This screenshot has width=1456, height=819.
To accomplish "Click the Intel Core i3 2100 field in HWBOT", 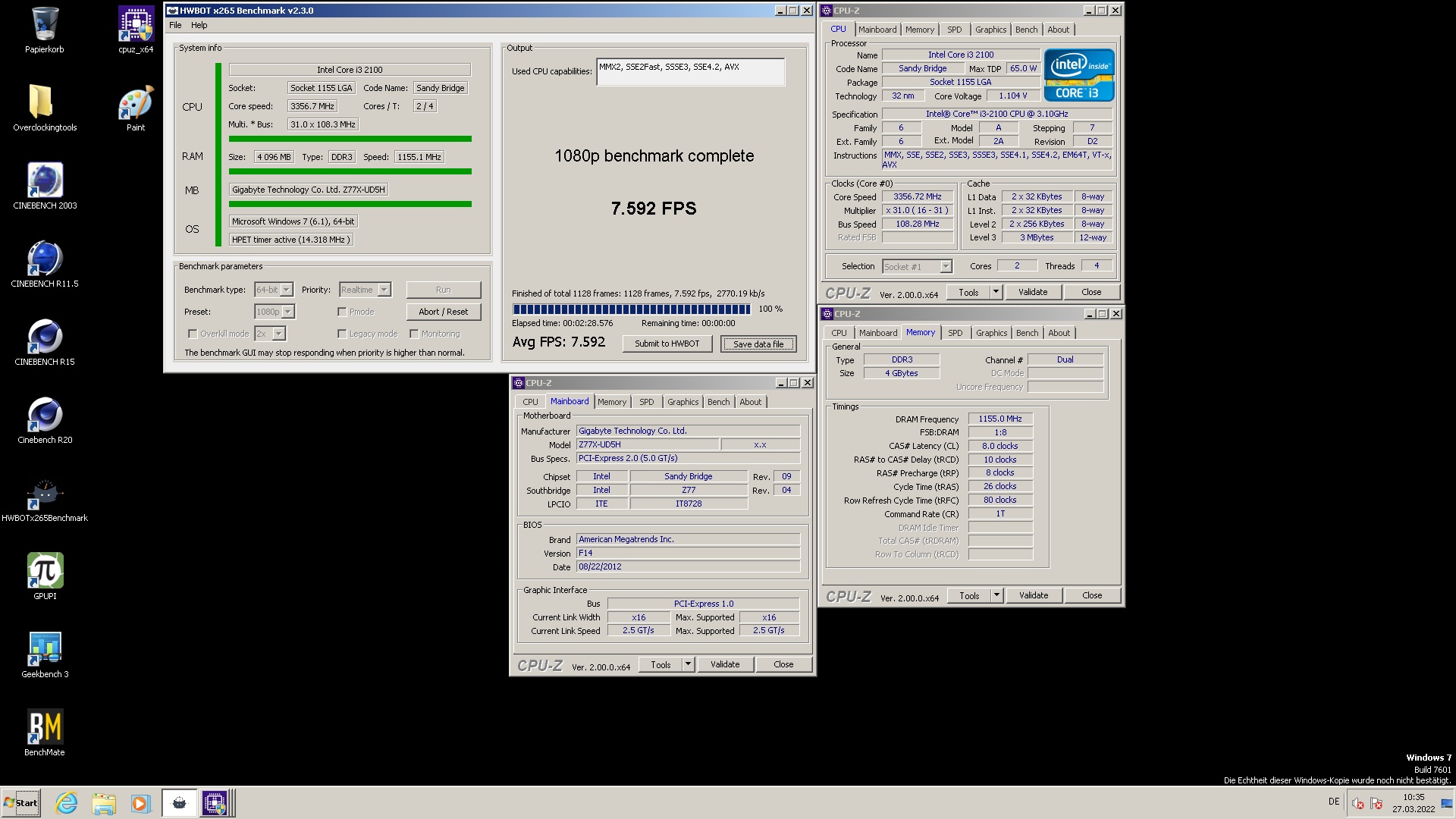I will 350,70.
